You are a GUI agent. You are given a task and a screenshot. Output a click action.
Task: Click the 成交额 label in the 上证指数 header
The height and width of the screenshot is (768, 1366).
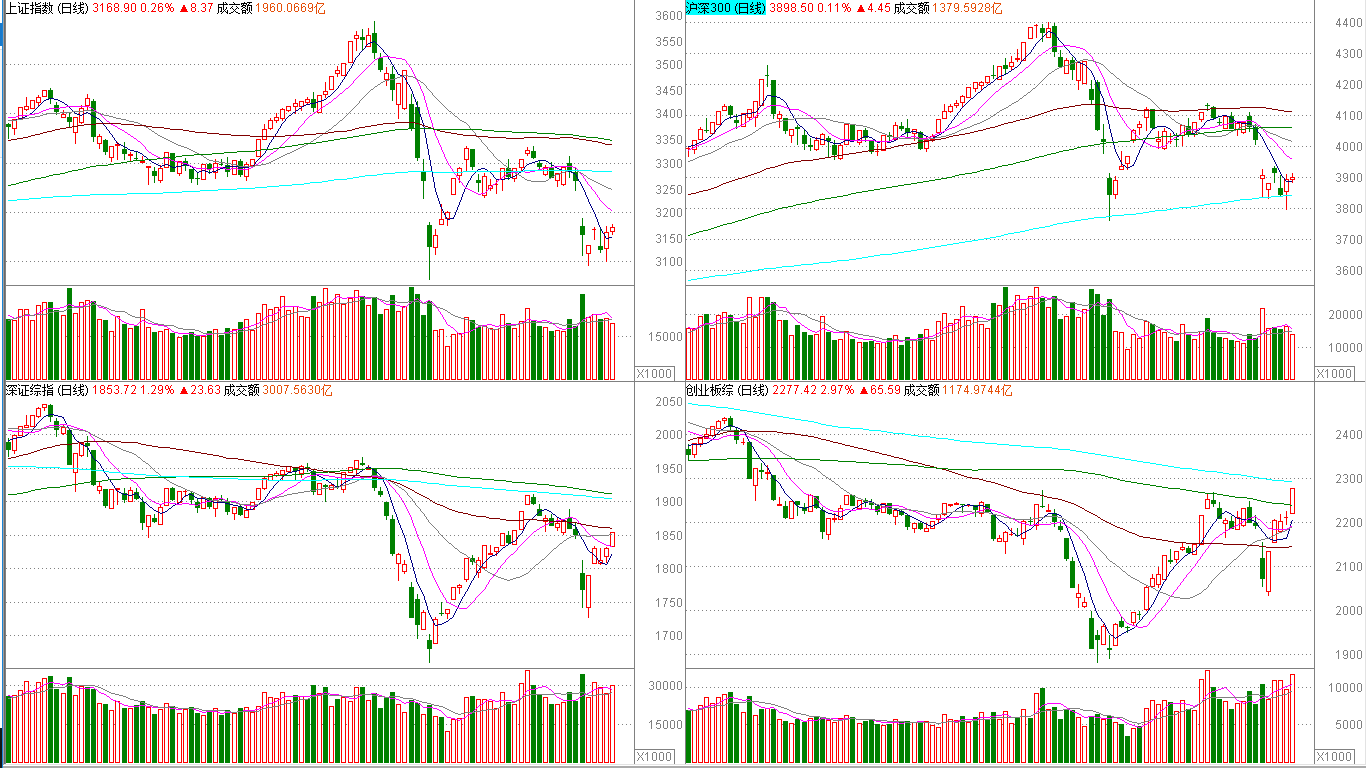(235, 8)
